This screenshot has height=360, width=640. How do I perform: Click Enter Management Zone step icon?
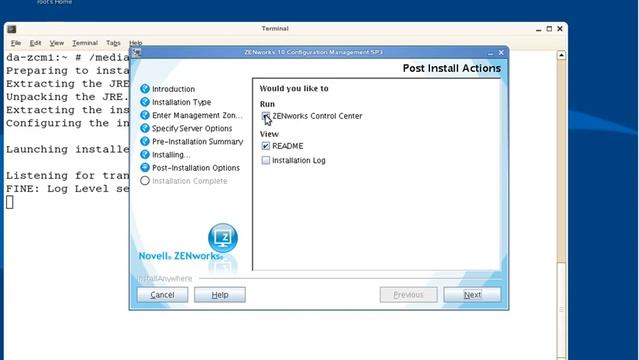pyautogui.click(x=144, y=115)
